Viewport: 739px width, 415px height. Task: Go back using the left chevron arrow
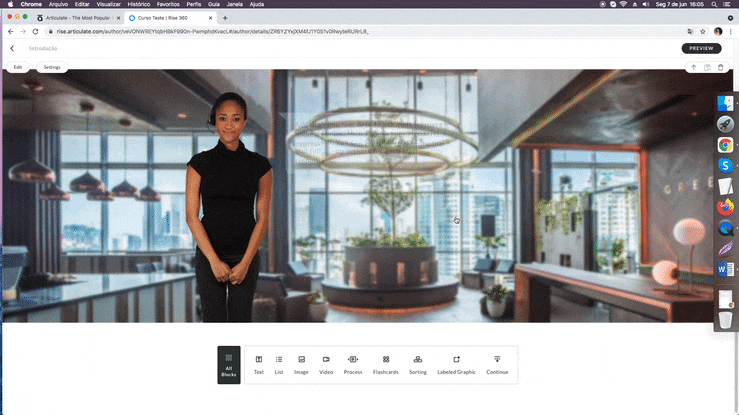12,48
